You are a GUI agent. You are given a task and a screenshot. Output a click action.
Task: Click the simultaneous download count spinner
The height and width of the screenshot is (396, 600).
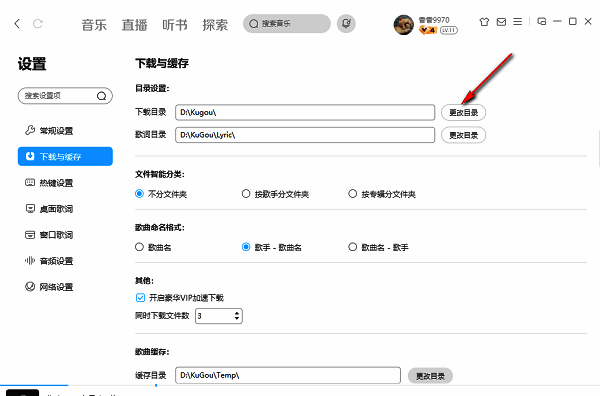tap(219, 316)
